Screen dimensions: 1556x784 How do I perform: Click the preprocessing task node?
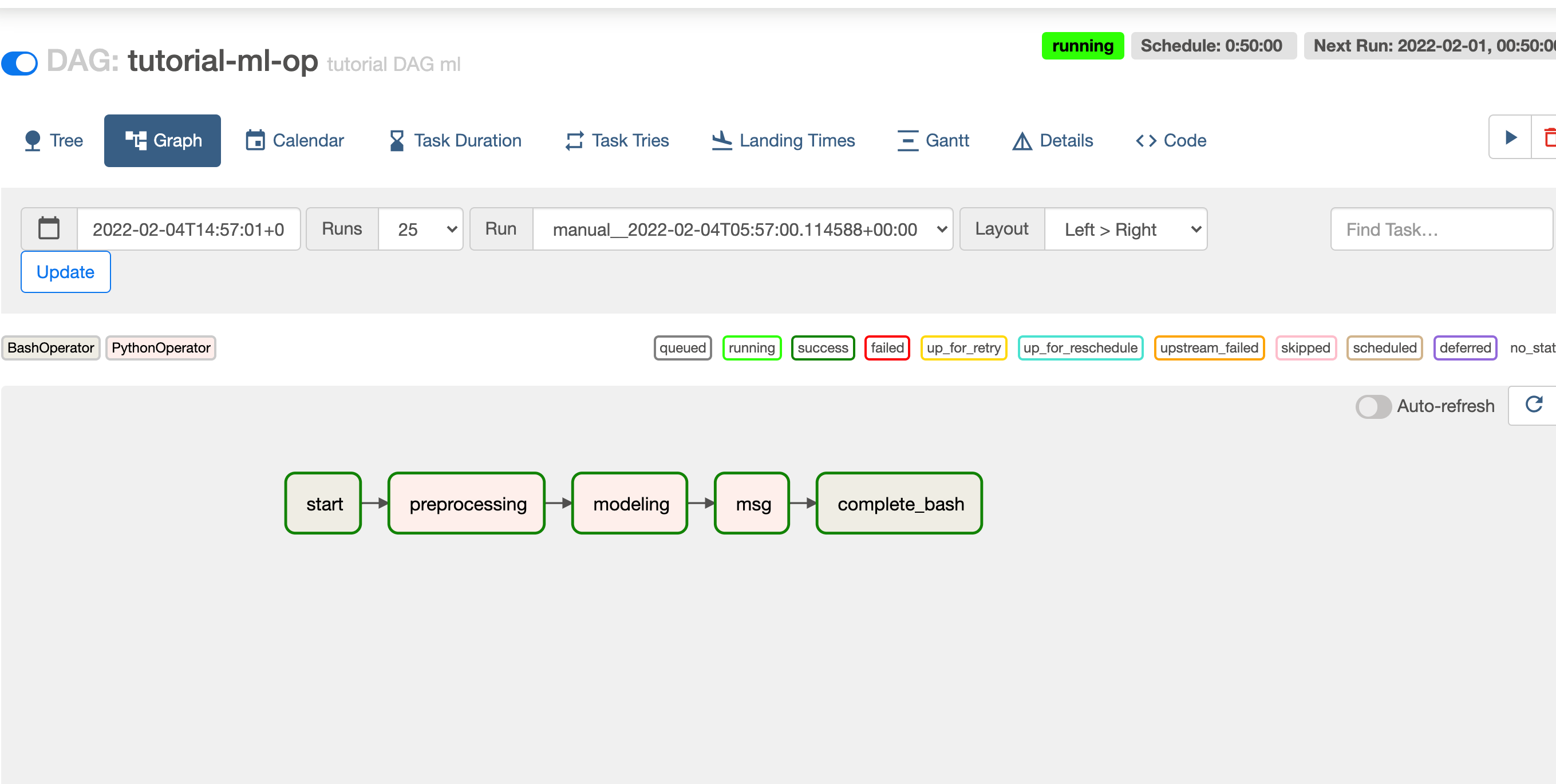[x=467, y=503]
